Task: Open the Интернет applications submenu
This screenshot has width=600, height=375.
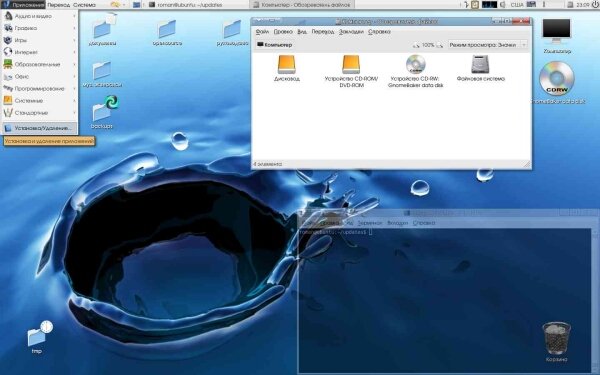Action: 39,52
